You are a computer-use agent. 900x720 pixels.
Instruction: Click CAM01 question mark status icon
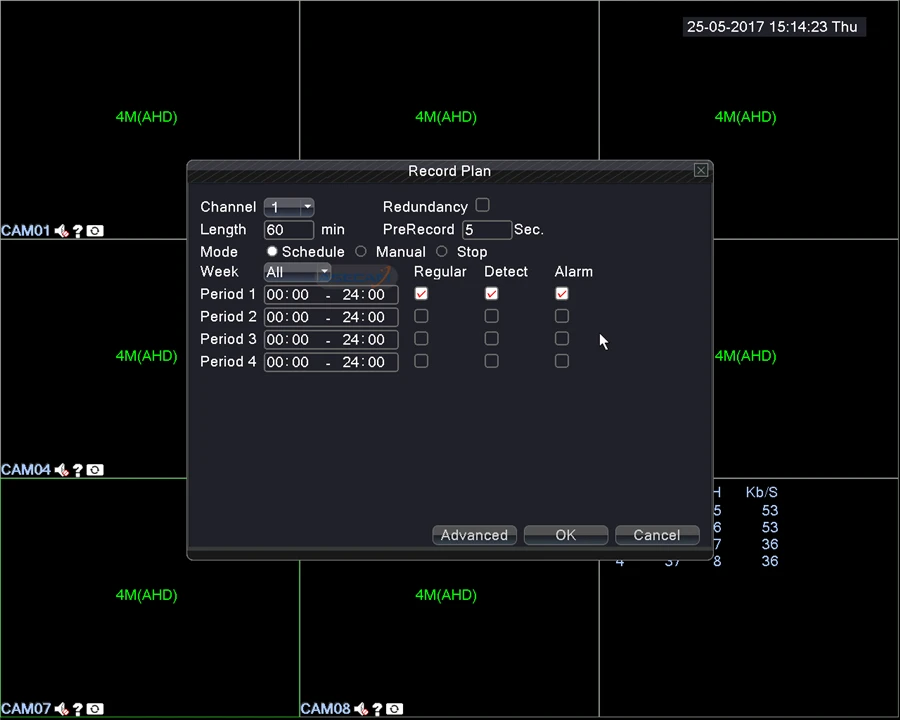77,231
